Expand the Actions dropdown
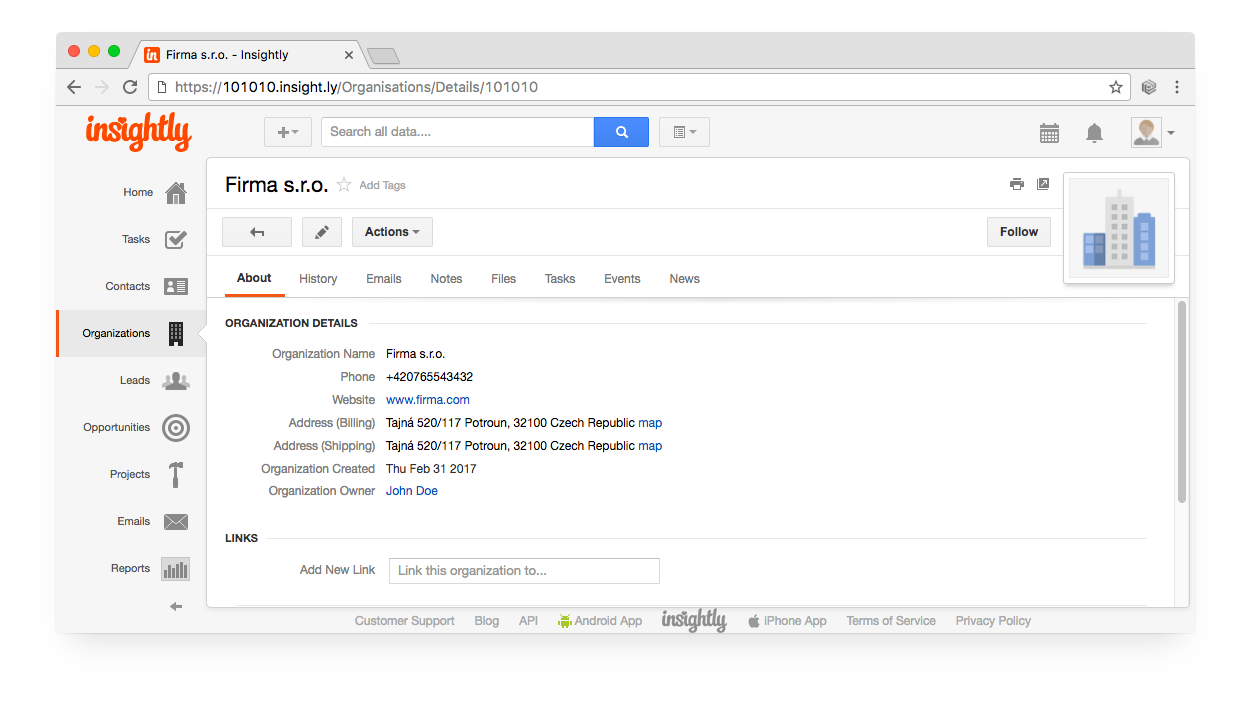The image size is (1251, 713). (x=392, y=232)
